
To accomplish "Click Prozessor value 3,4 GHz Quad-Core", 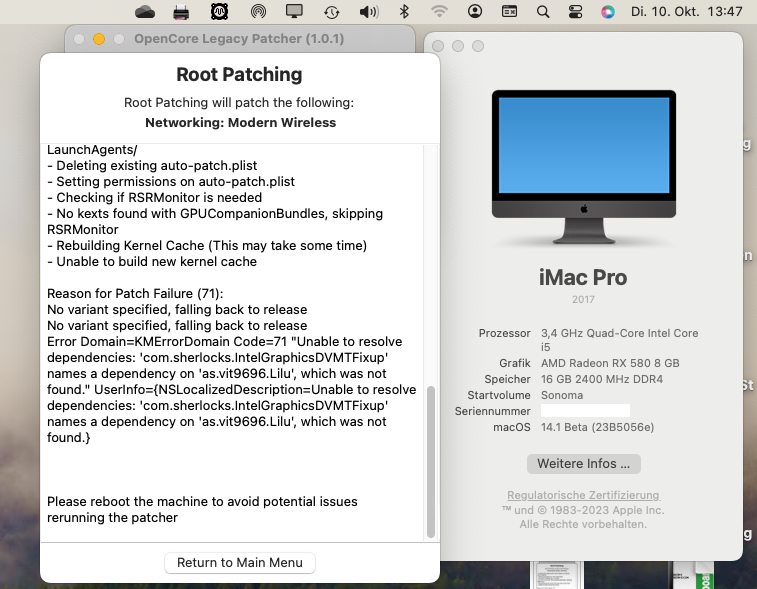I will (x=619, y=340).
